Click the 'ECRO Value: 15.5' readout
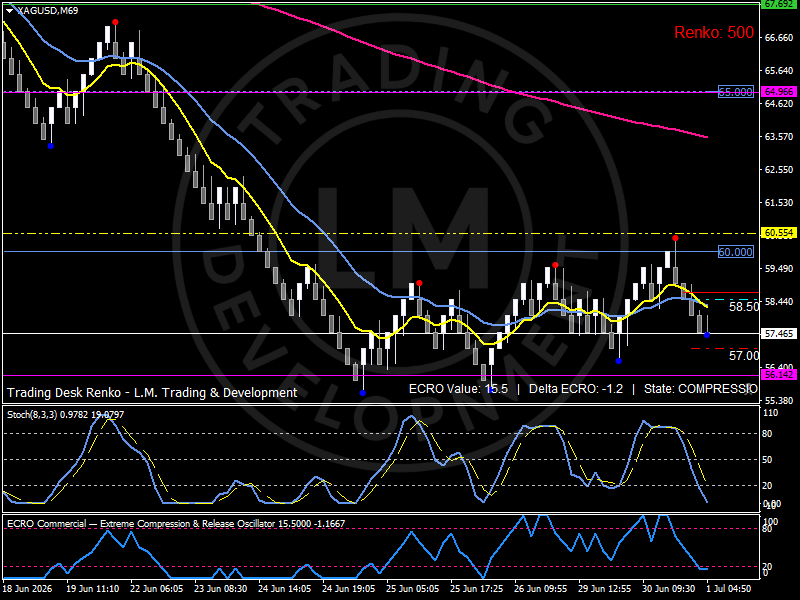Viewport: 800px width, 600px height. [x=458, y=389]
